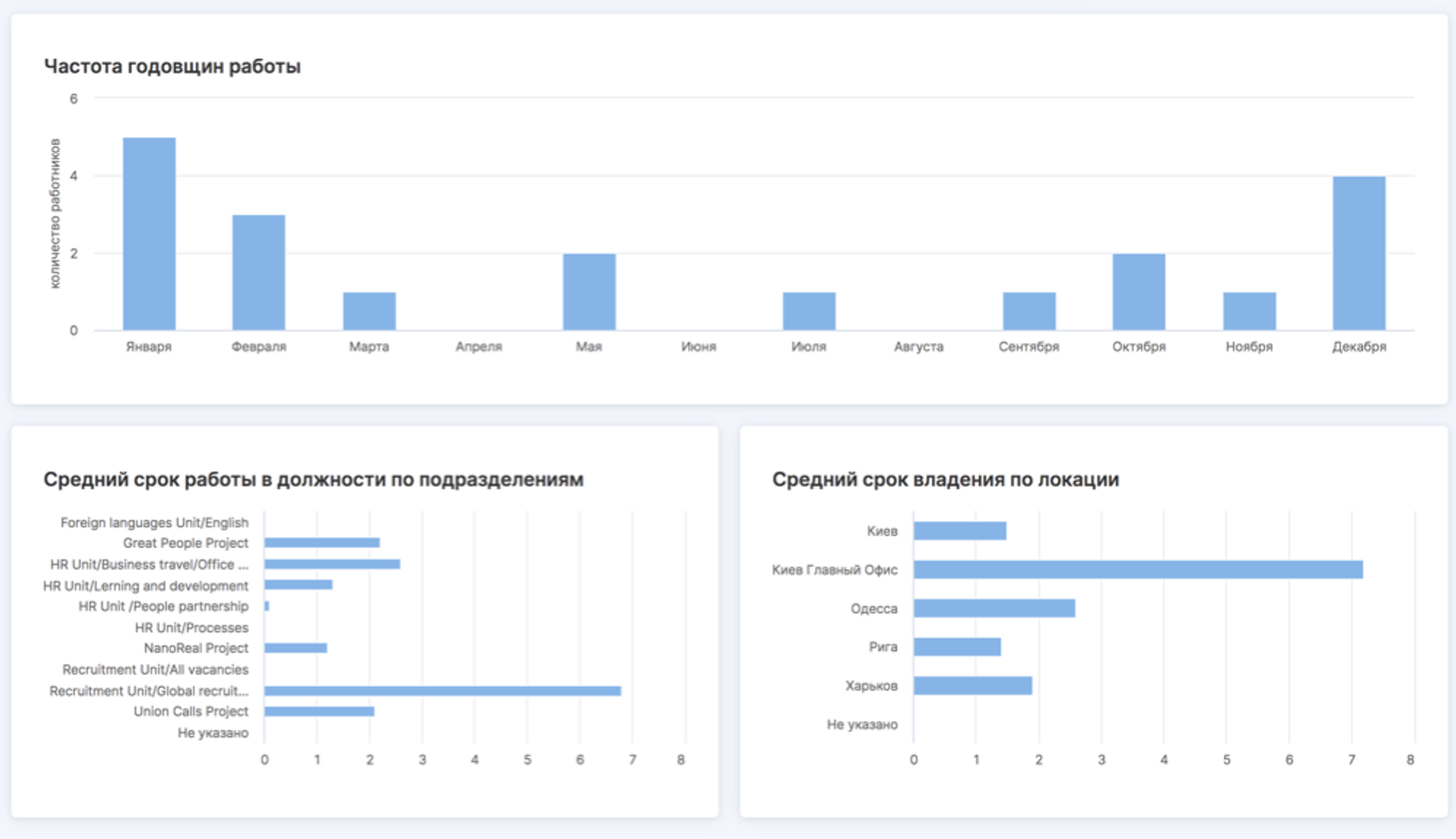The width and height of the screenshot is (1456, 839).
Task: Select the Recruitment Unit/Global recruit bar
Action: point(443,690)
